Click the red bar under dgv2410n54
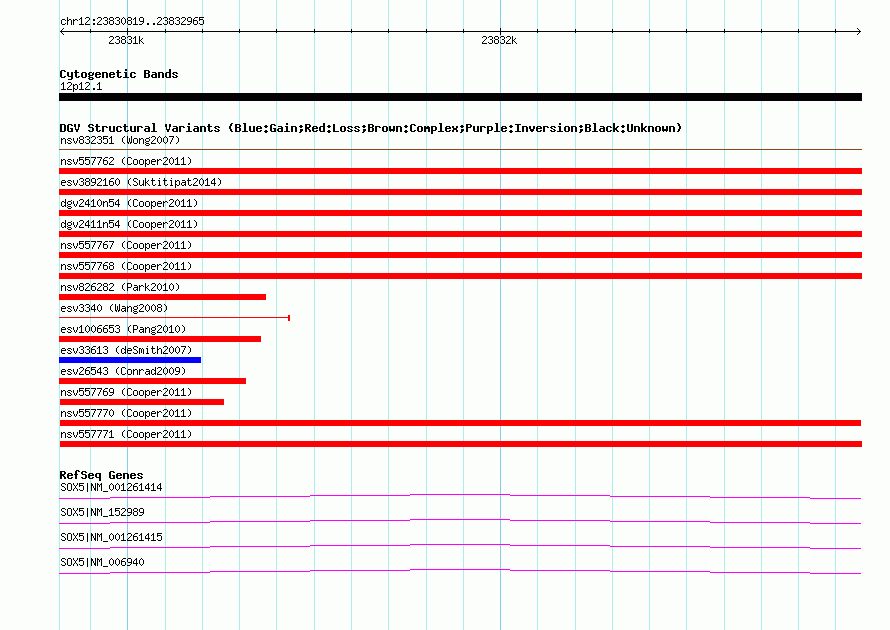The width and height of the screenshot is (890, 630). [x=460, y=213]
